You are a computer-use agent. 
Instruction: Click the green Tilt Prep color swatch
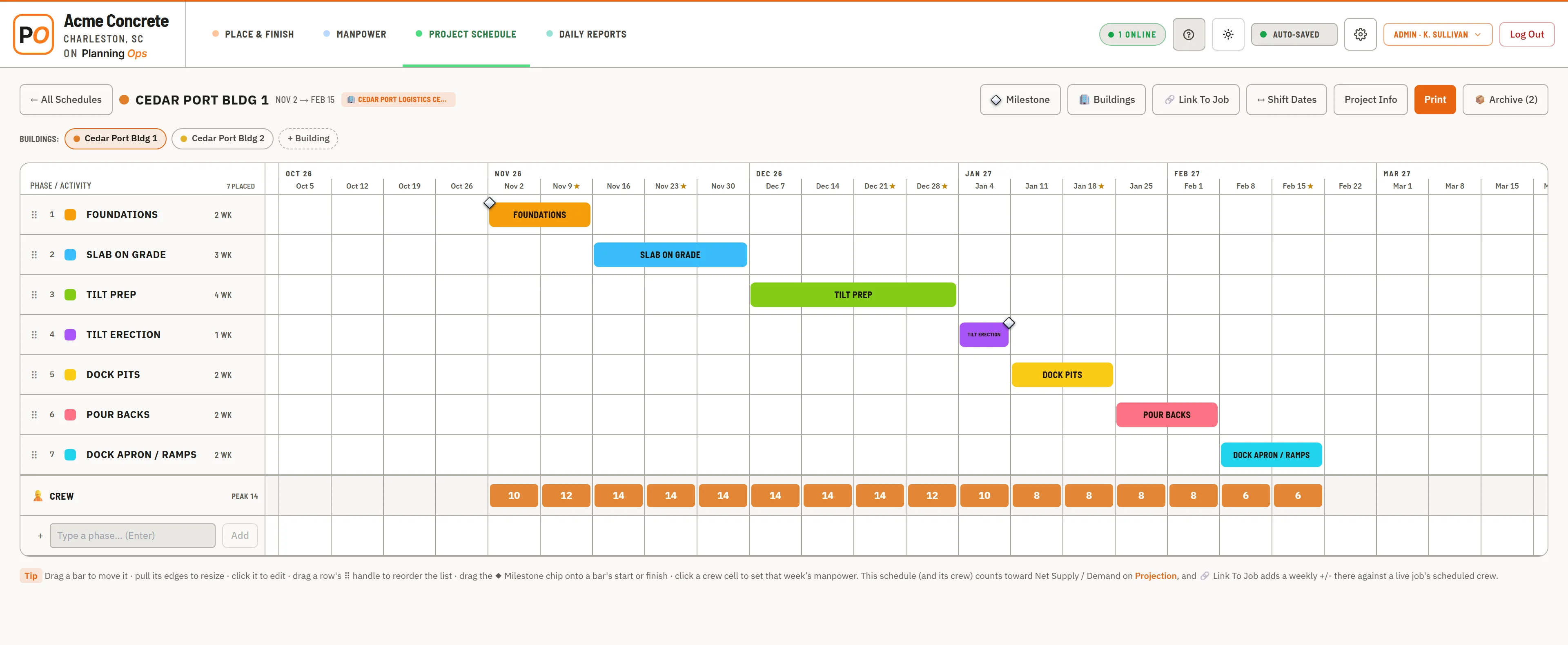point(71,295)
